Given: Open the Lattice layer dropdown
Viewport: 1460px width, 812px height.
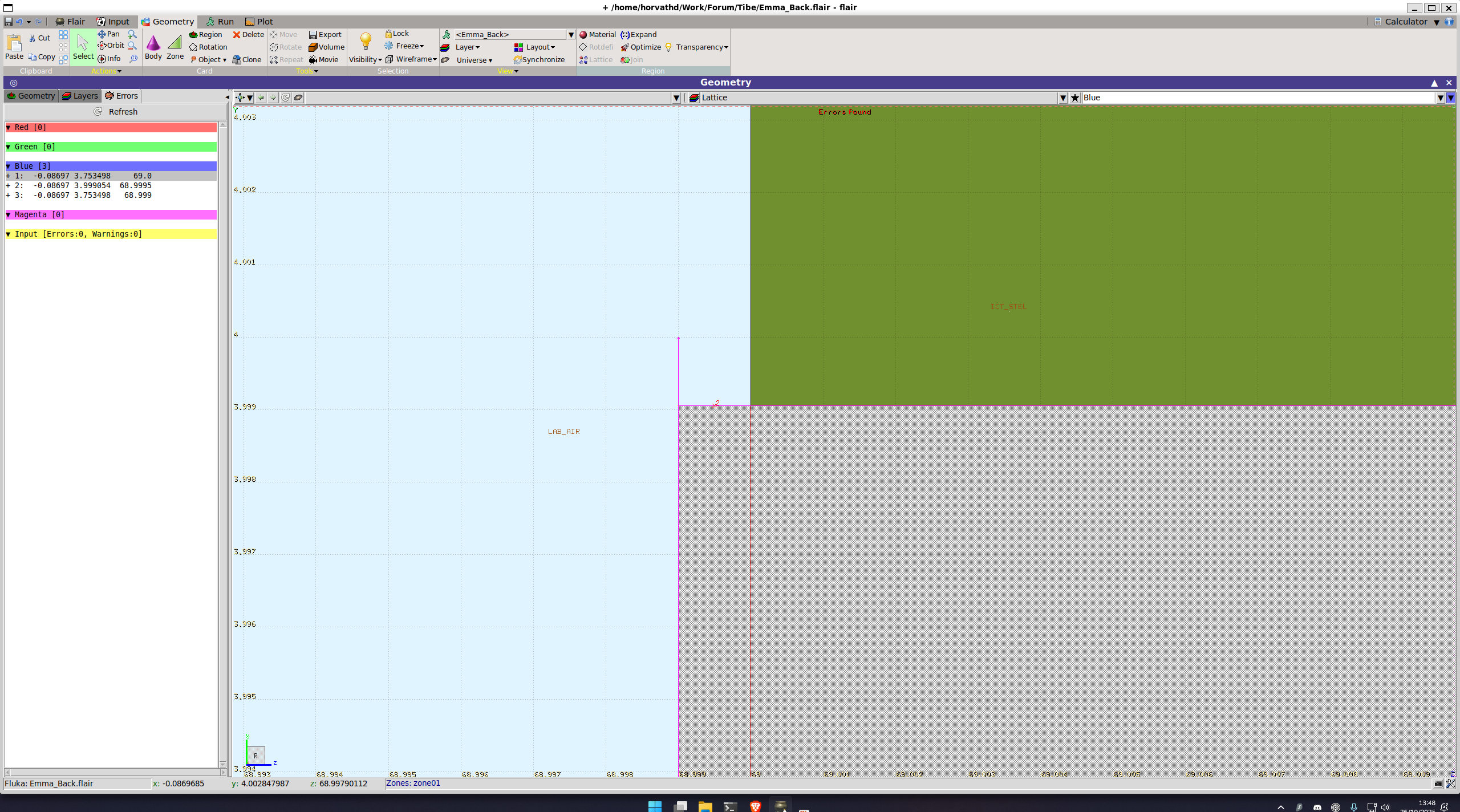Looking at the screenshot, I should point(1062,98).
